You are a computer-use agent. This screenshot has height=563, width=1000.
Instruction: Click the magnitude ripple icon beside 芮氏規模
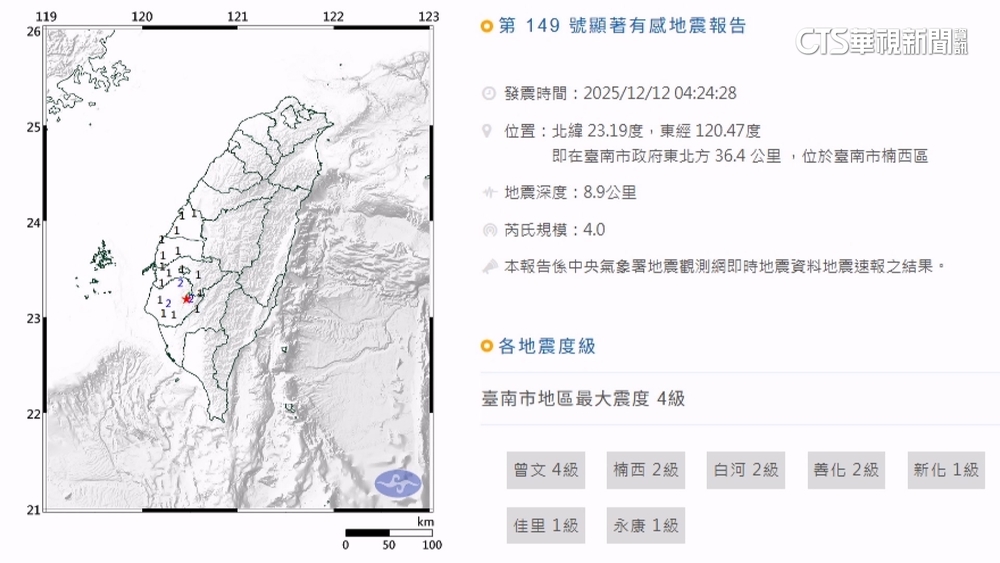pyautogui.click(x=490, y=230)
